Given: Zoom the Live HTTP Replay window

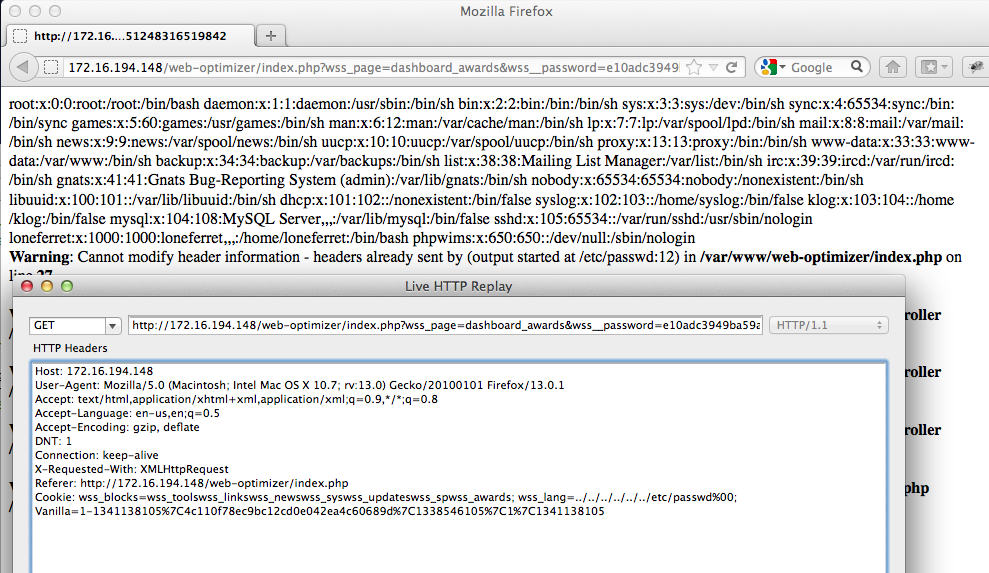Looking at the screenshot, I should tap(67, 286).
